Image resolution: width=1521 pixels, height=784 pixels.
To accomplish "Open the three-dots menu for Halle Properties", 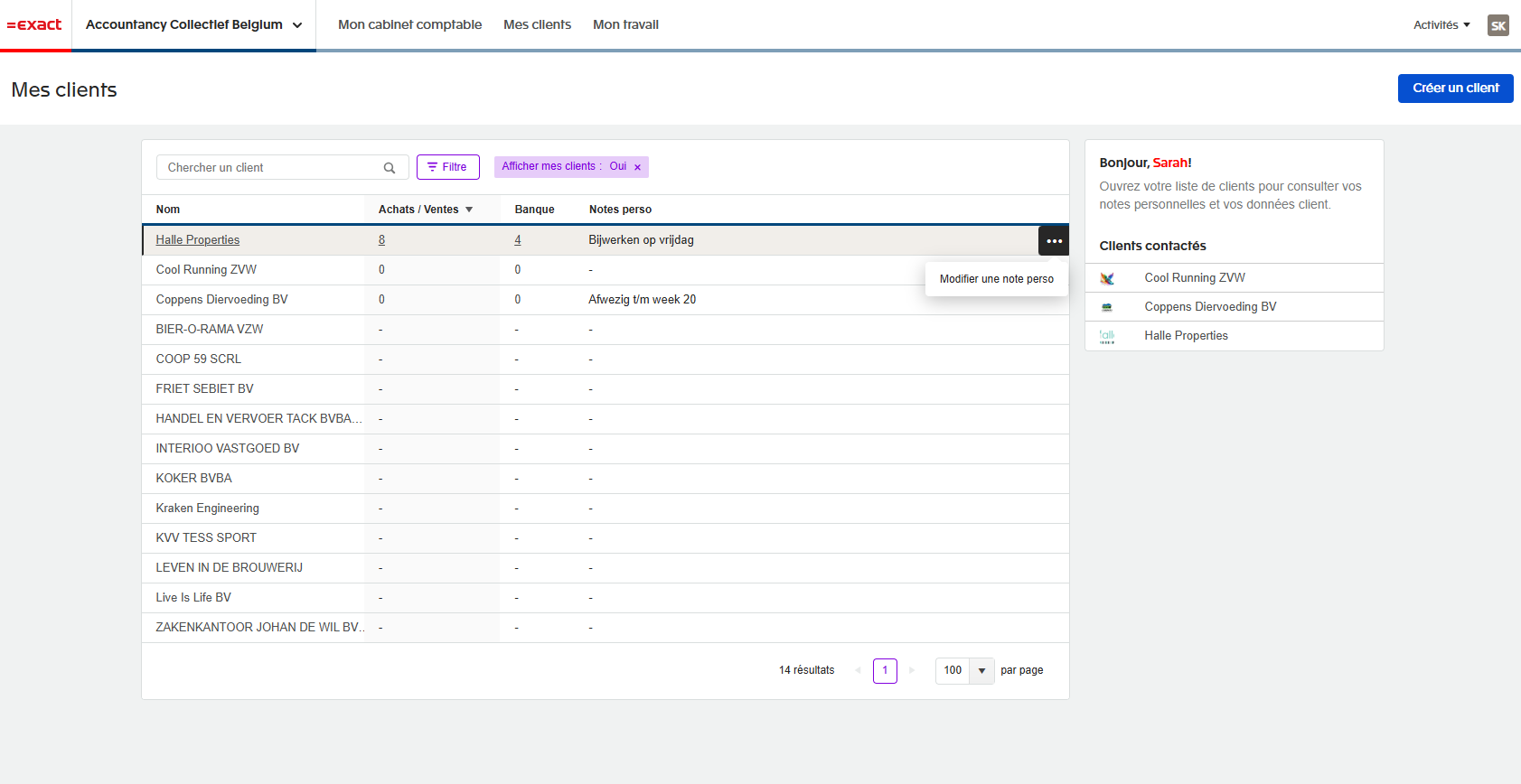I will click(x=1054, y=240).
